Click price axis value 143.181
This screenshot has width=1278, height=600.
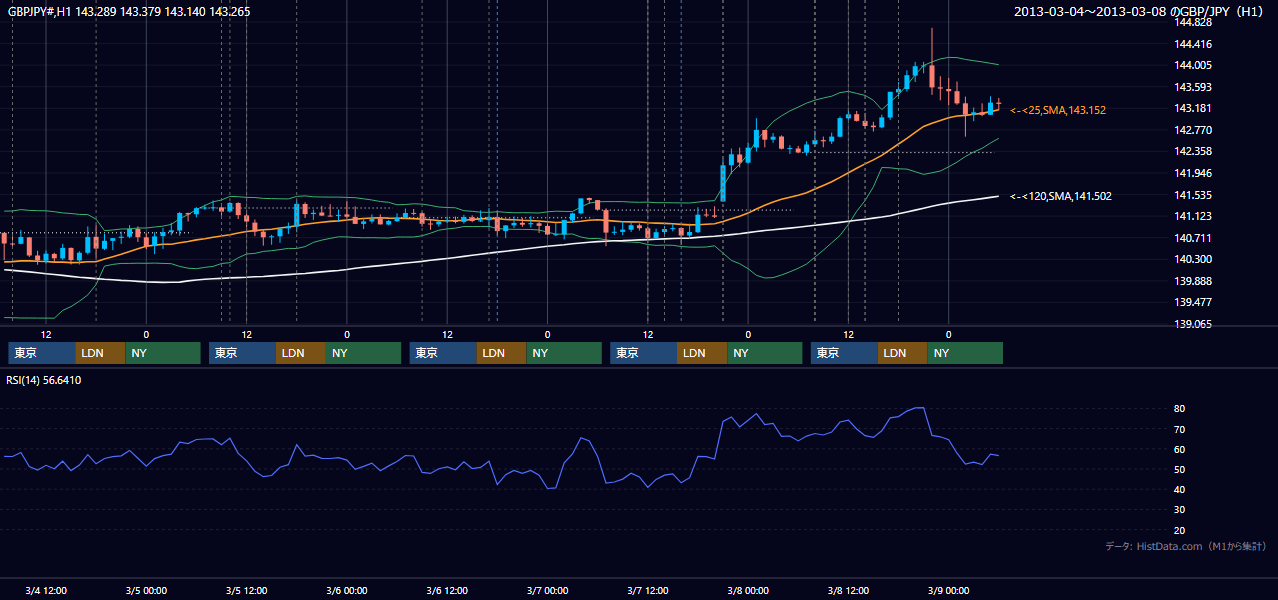1194,108
